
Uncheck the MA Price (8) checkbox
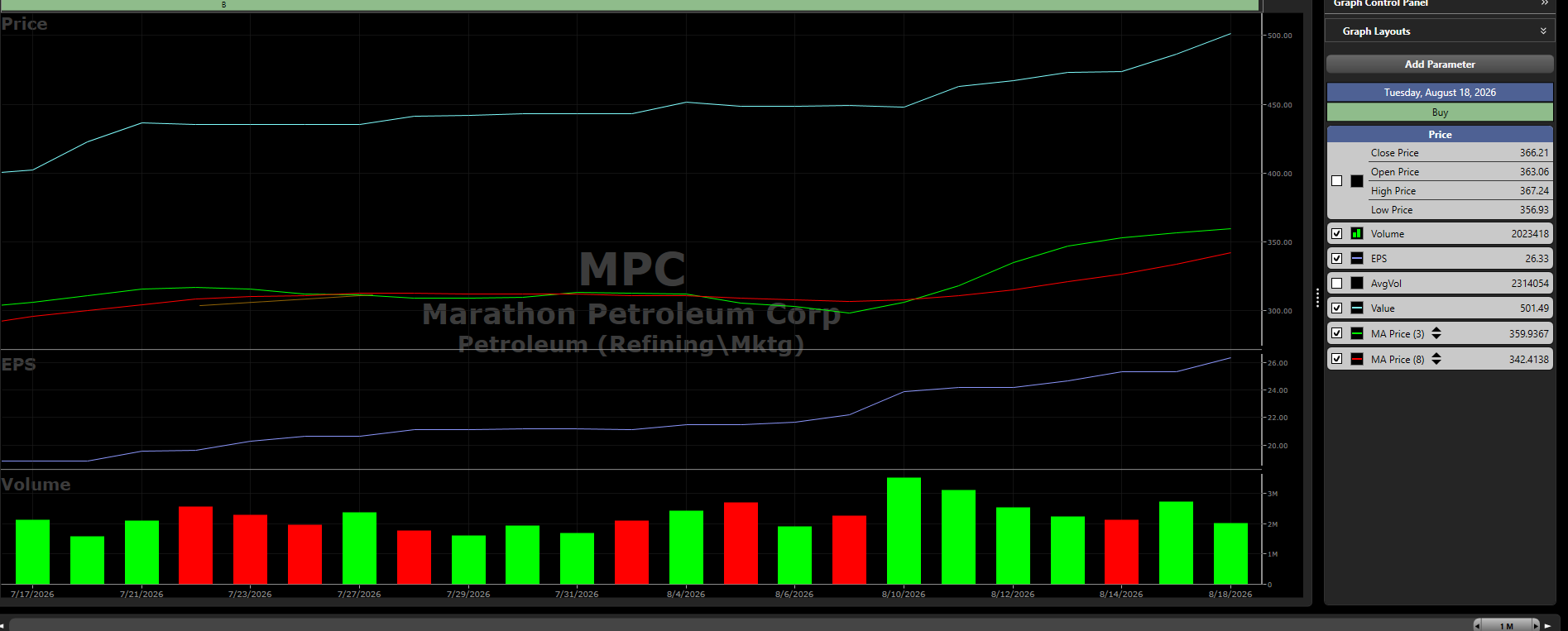pyautogui.click(x=1337, y=360)
